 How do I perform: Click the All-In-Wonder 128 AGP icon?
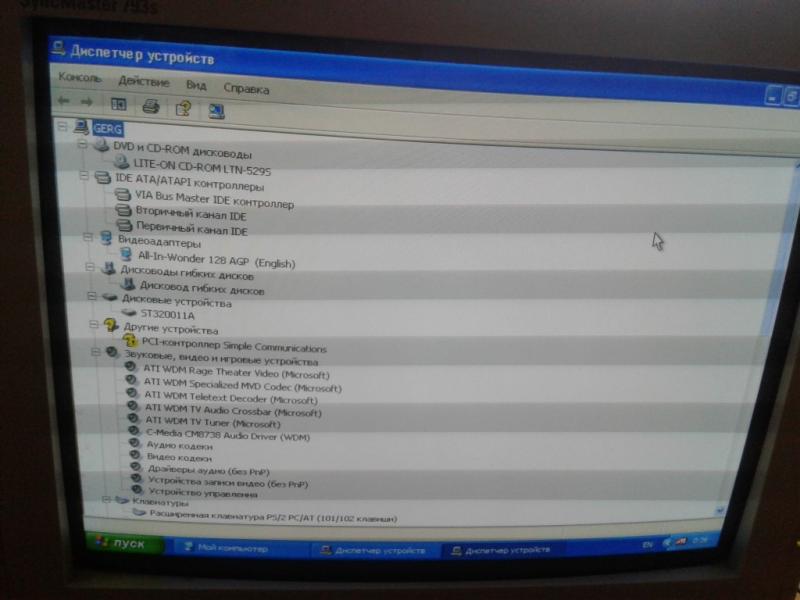pos(126,254)
